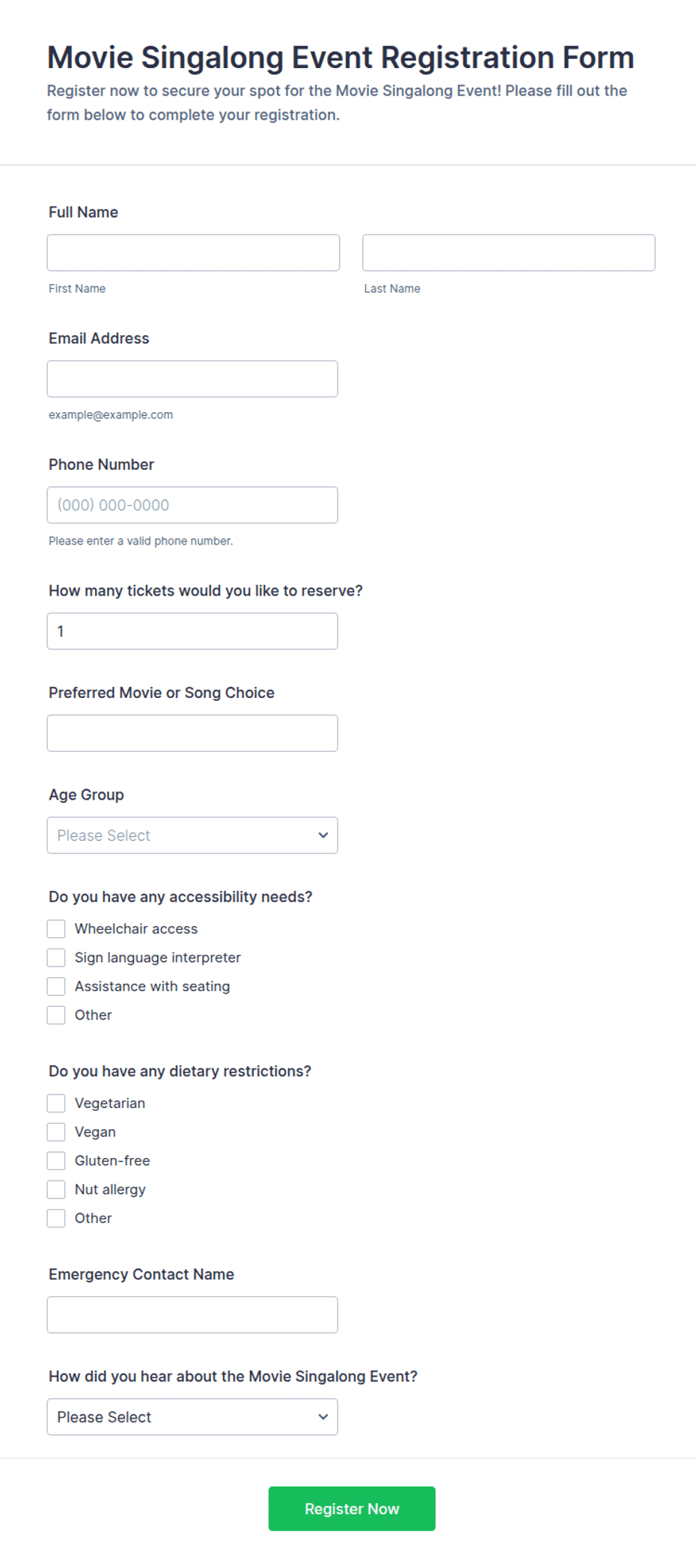Enable Assistance with seating option
696x1568 pixels.
(x=56, y=987)
